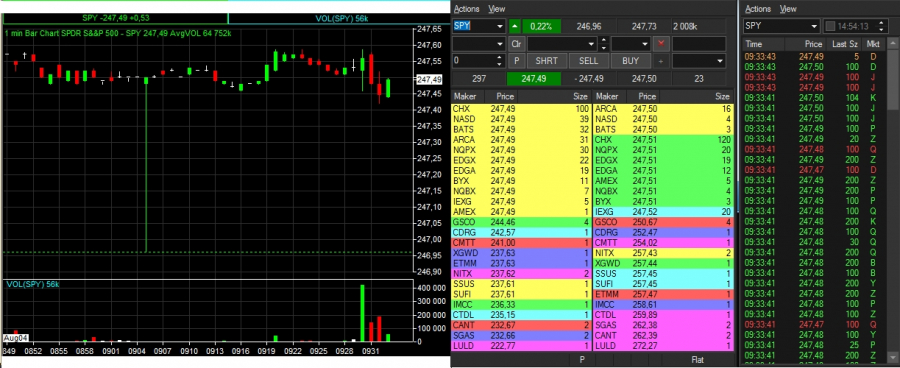Click the P position button beside SHRT

coord(516,61)
